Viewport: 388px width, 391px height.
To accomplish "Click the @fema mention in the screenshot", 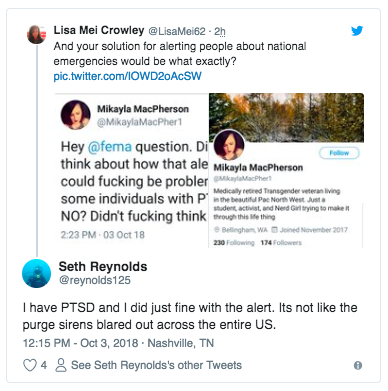I will (110, 147).
